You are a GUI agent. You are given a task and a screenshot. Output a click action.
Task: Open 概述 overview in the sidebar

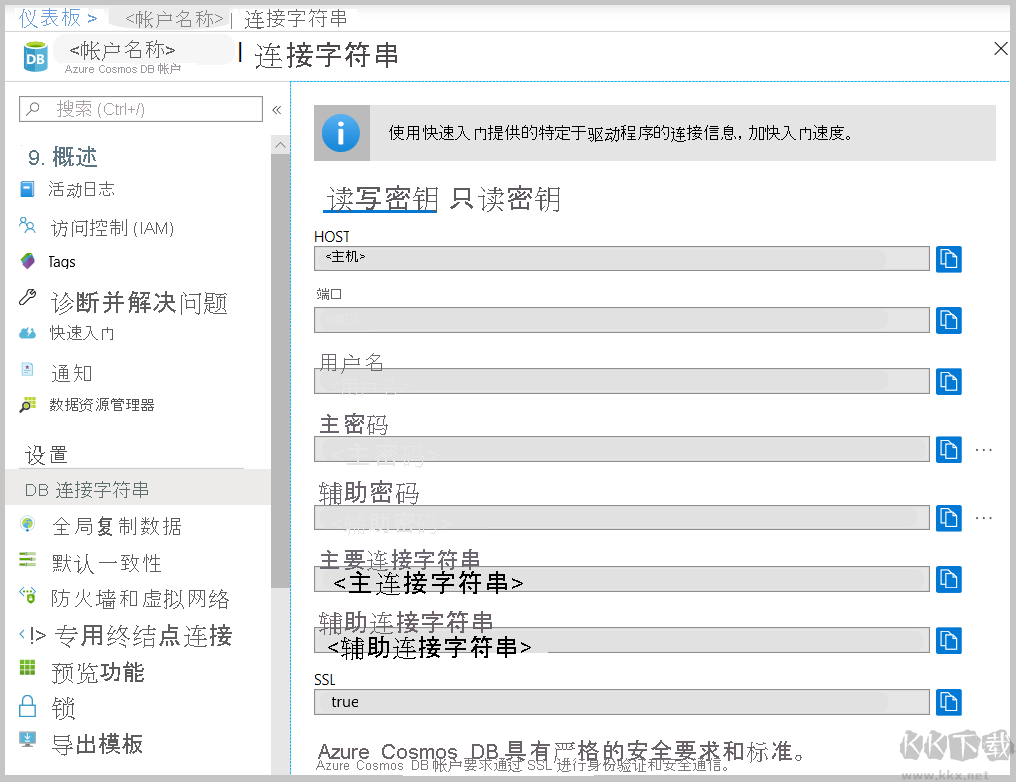tap(75, 157)
